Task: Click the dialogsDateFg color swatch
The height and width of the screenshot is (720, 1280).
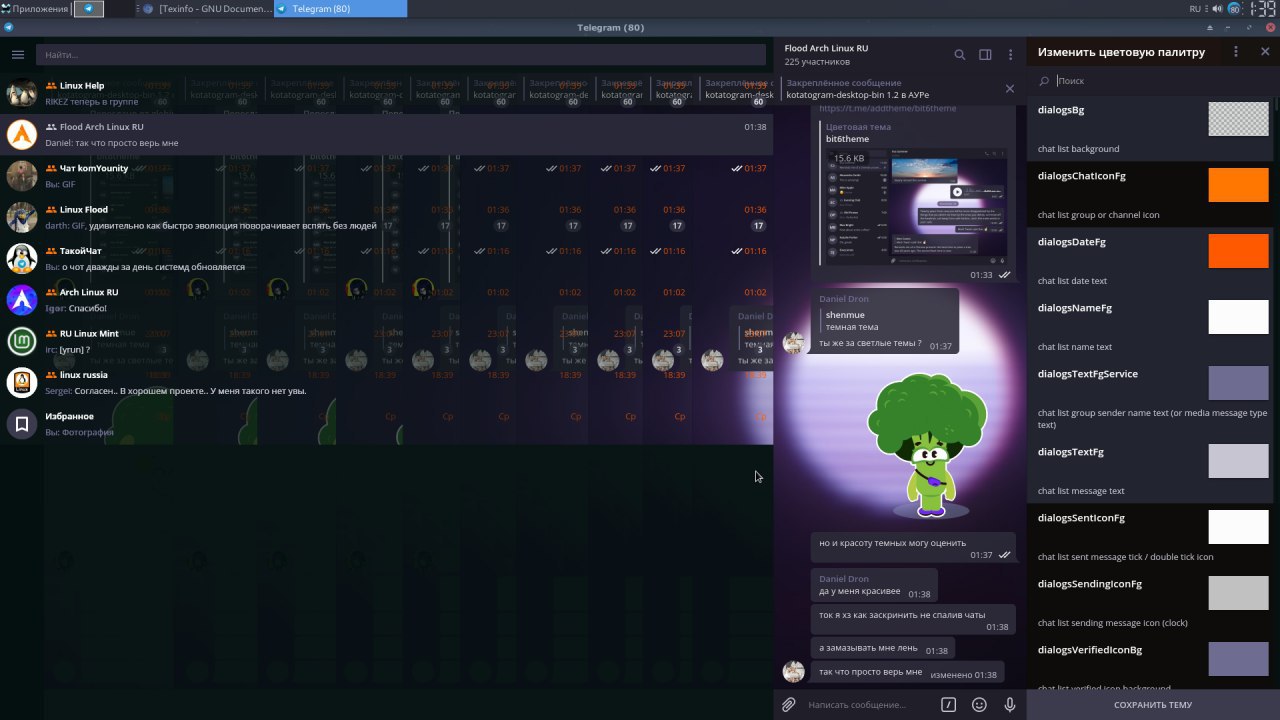Action: 1238,251
